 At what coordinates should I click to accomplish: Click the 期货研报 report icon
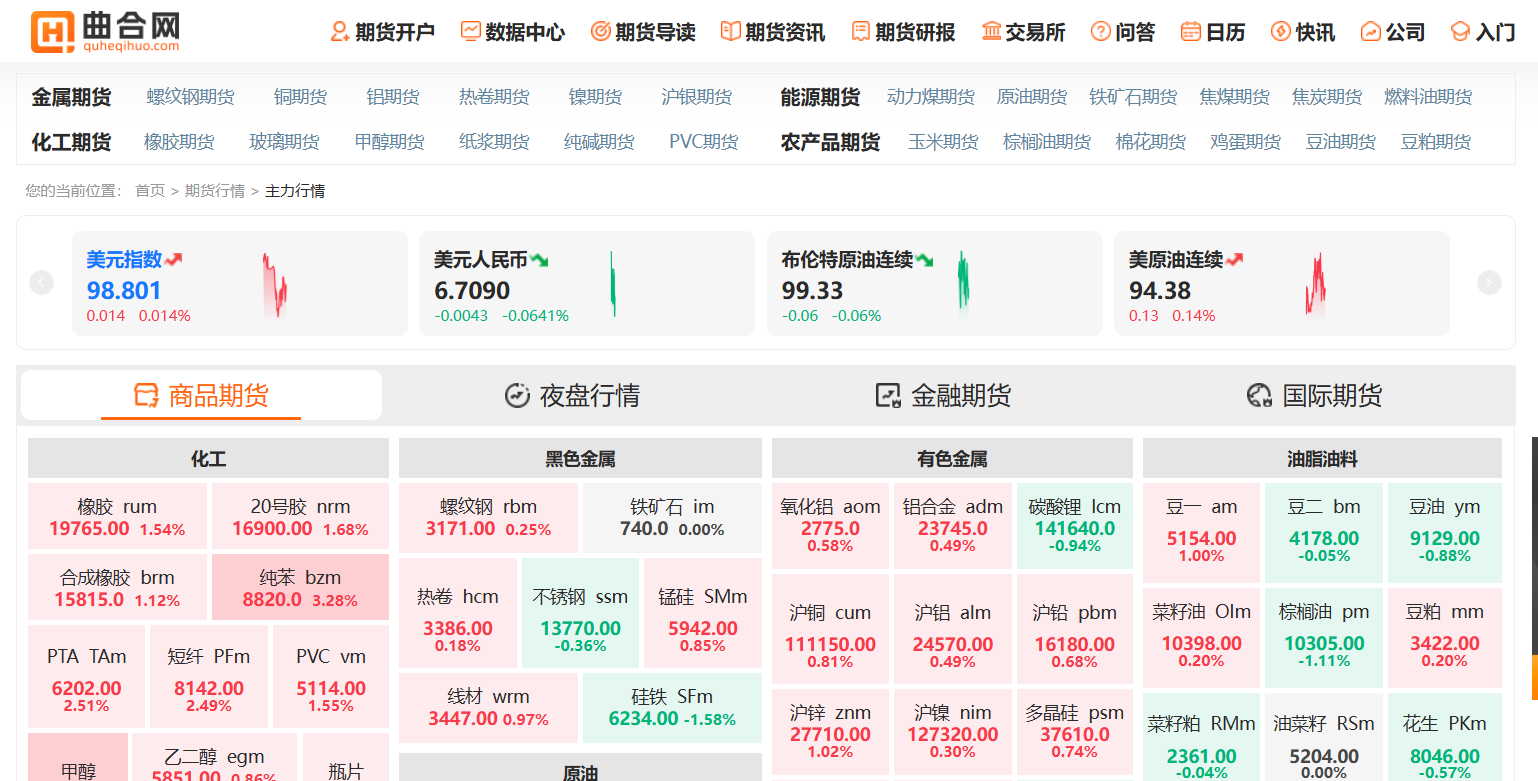(x=860, y=32)
